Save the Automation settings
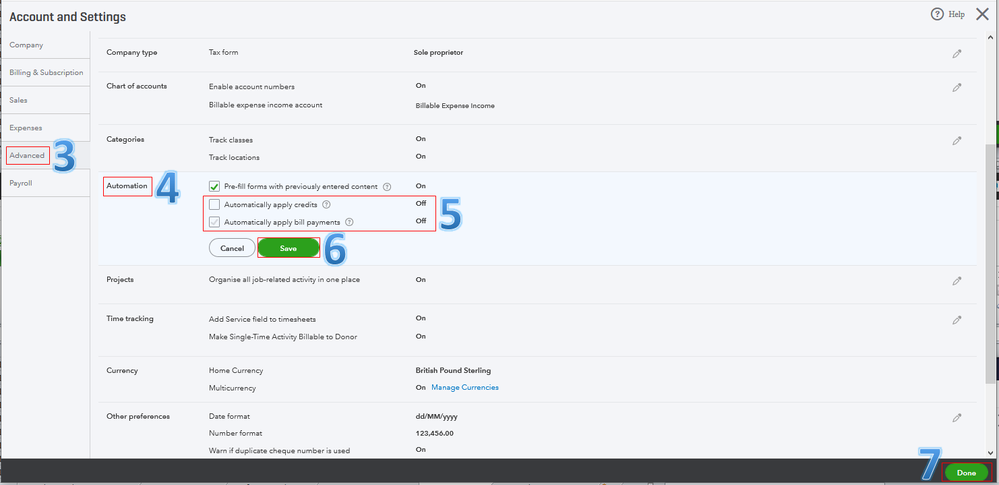The width and height of the screenshot is (999, 485). [288, 248]
